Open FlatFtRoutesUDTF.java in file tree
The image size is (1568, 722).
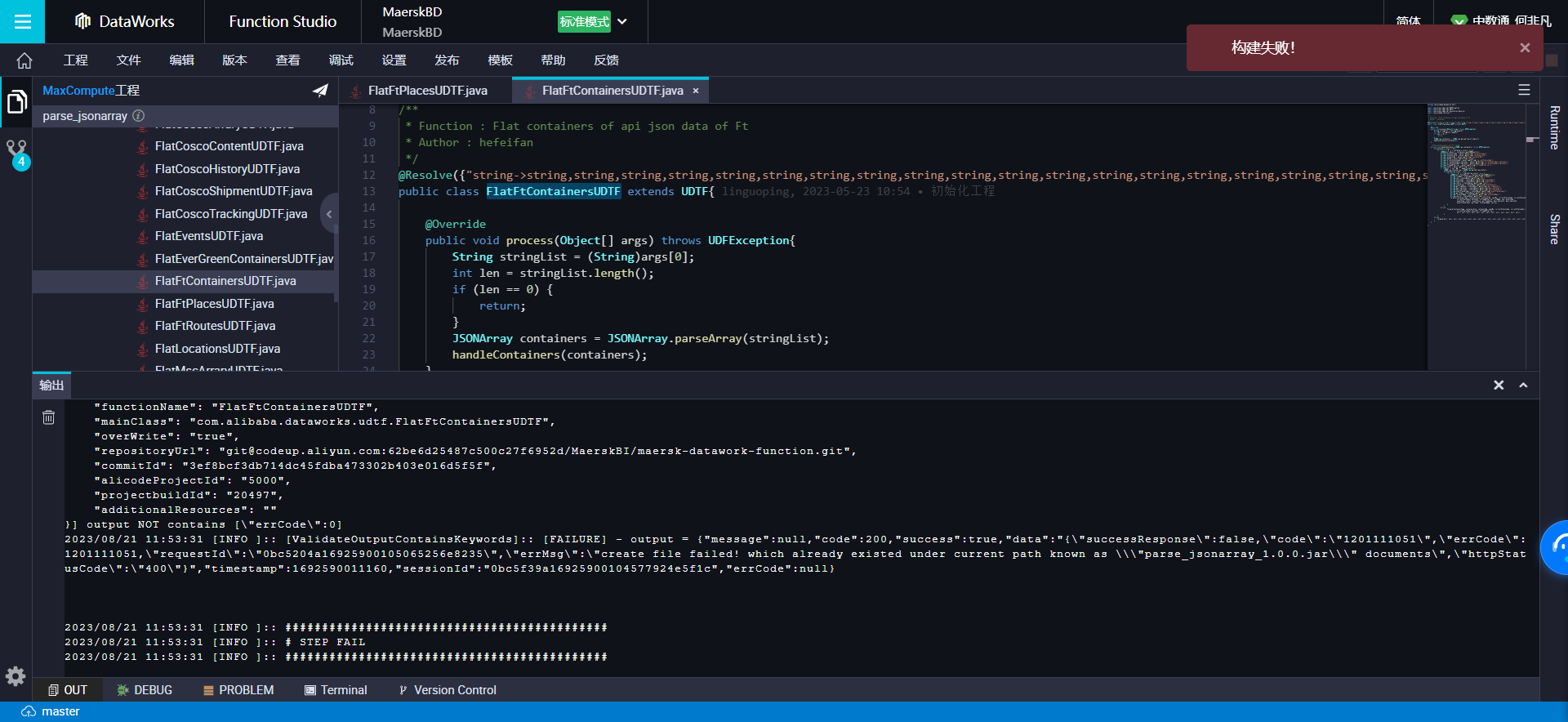(x=215, y=326)
